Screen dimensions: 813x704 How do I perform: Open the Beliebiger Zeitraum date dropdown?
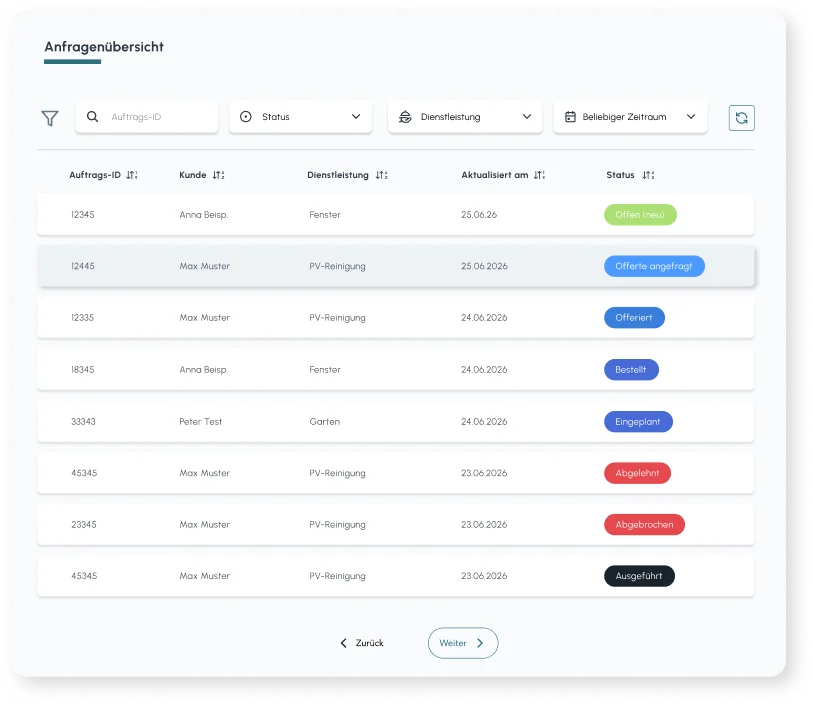(630, 117)
